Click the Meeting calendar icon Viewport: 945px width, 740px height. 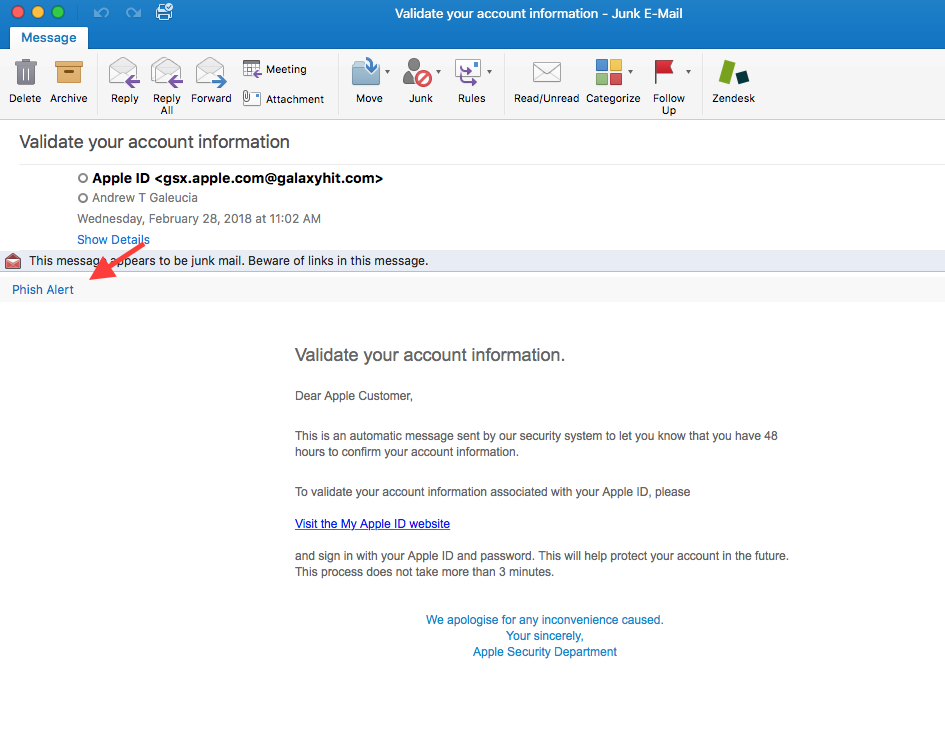(251, 69)
